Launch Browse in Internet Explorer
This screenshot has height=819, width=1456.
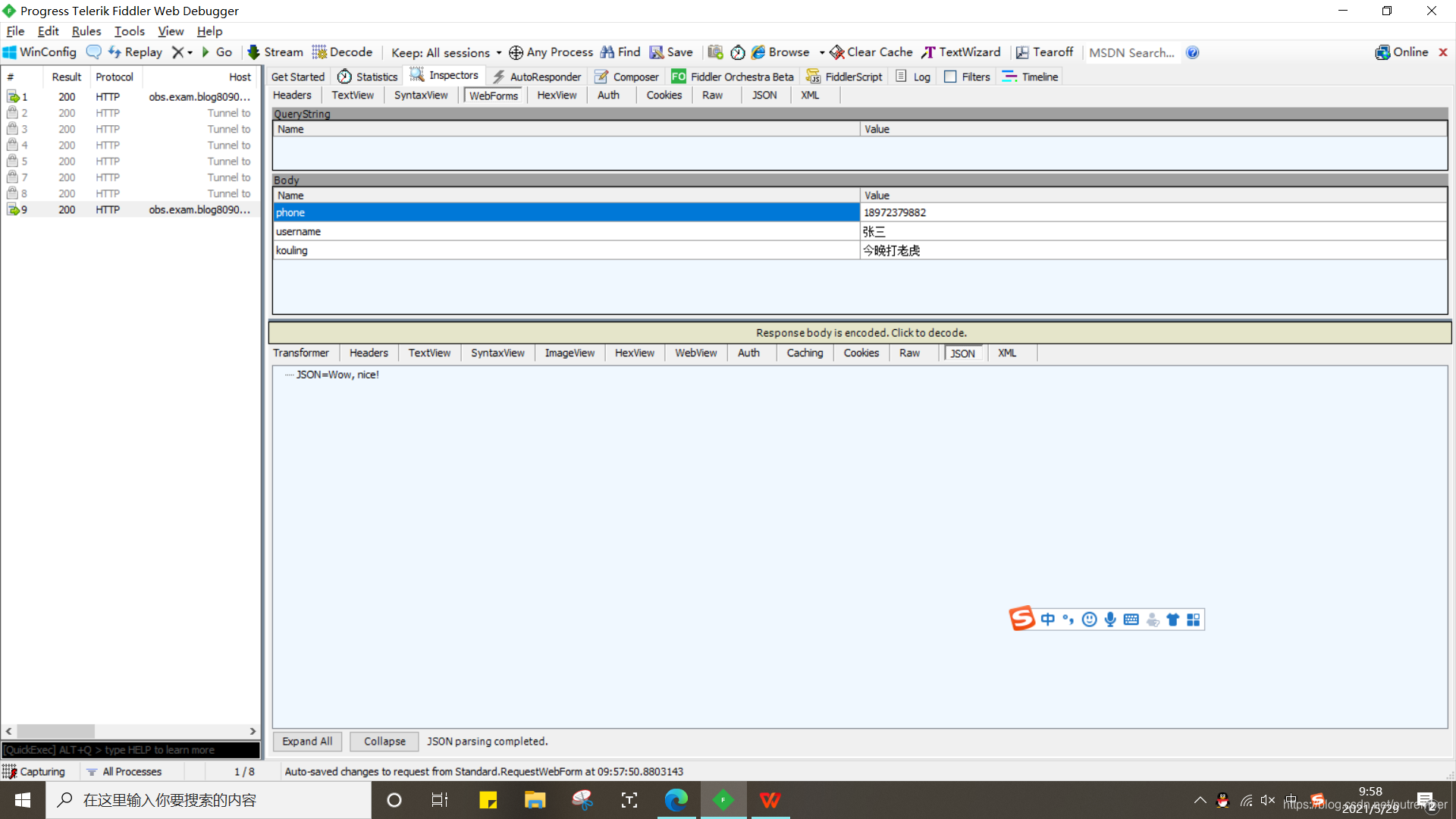pyautogui.click(x=780, y=52)
